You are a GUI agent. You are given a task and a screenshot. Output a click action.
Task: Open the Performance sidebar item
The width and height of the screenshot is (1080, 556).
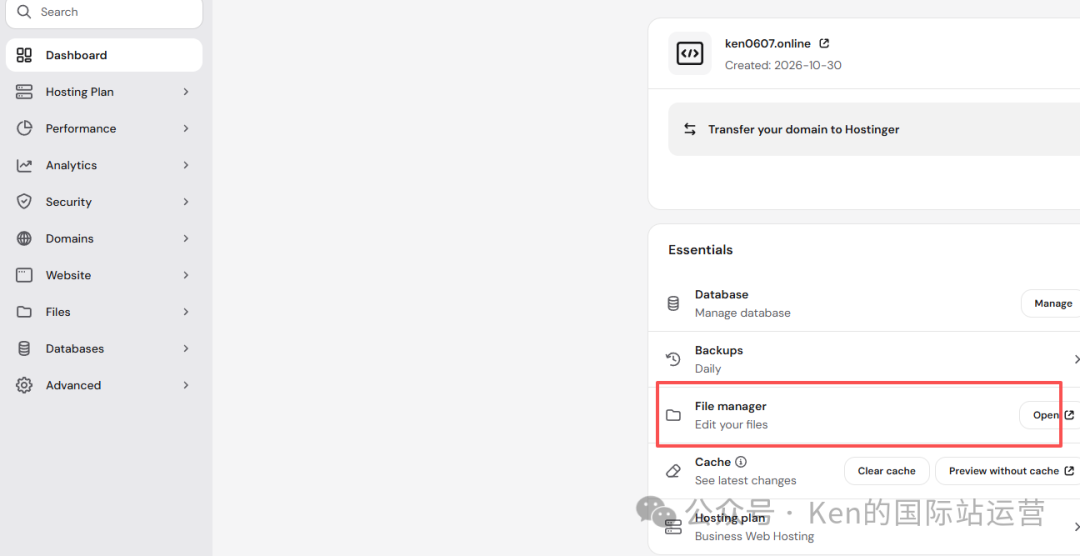tap(104, 128)
